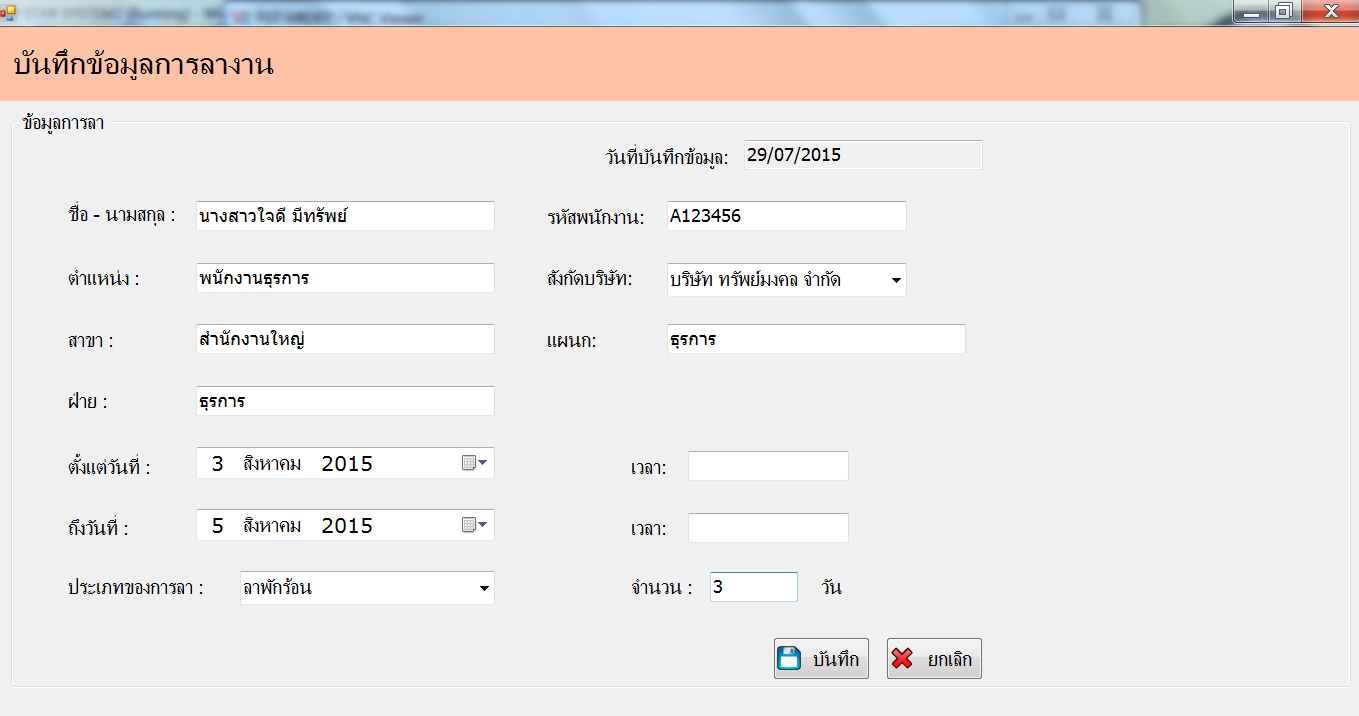Select year 2015 in start date picker
Viewport: 1359px width, 716px height.
click(347, 464)
